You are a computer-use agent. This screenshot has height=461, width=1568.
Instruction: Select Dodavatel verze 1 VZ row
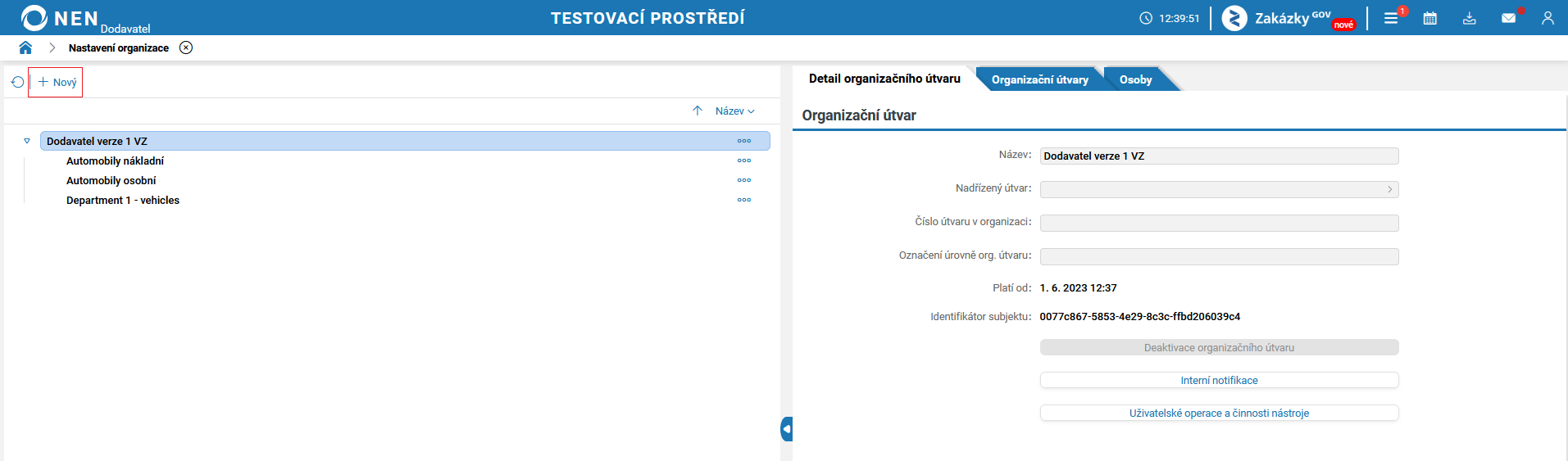pos(405,141)
